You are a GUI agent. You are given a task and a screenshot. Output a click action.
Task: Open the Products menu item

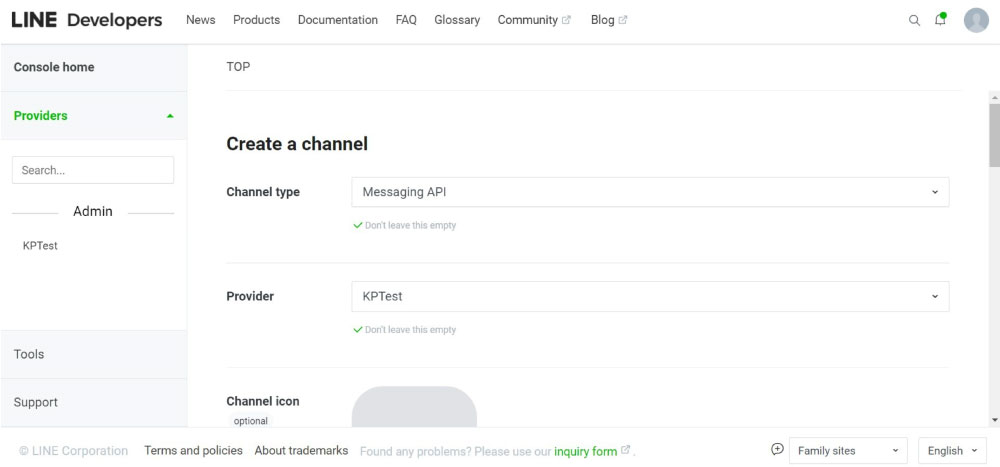(256, 20)
